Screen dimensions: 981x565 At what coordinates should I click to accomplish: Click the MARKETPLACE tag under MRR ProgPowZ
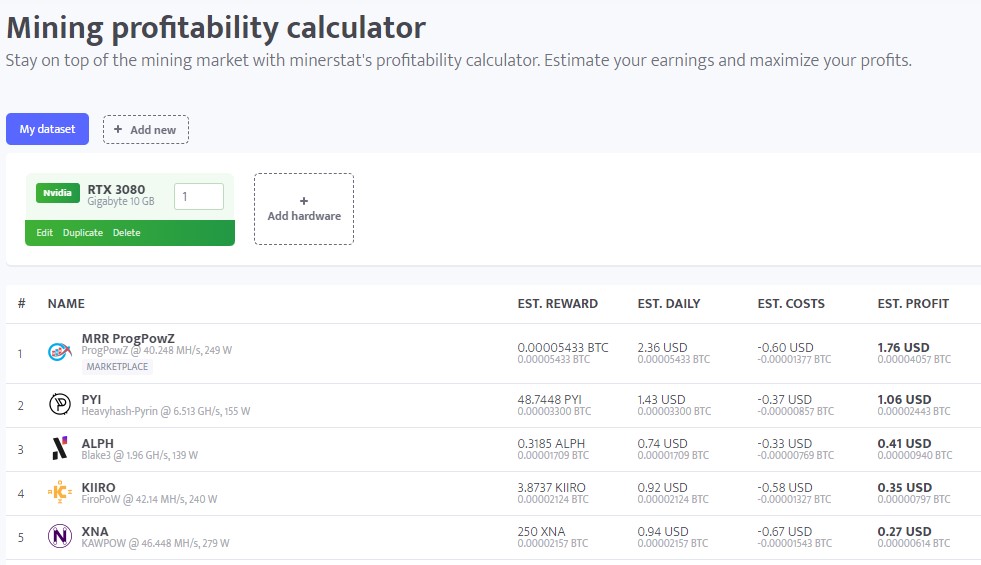(117, 367)
